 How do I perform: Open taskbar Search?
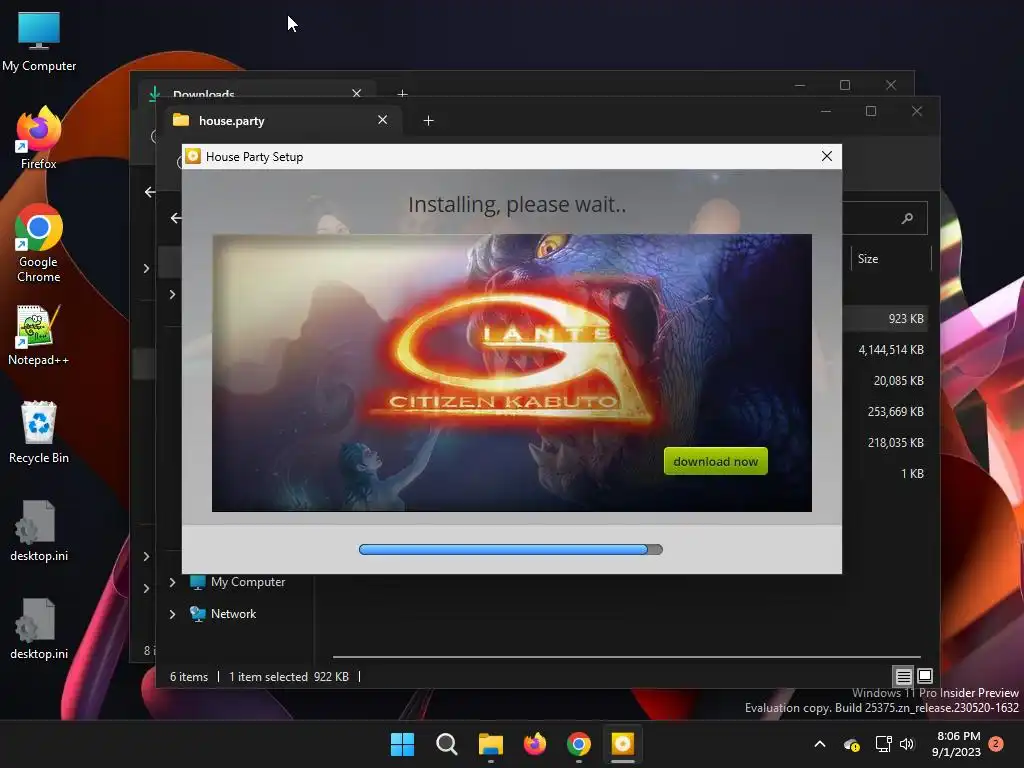click(x=447, y=744)
